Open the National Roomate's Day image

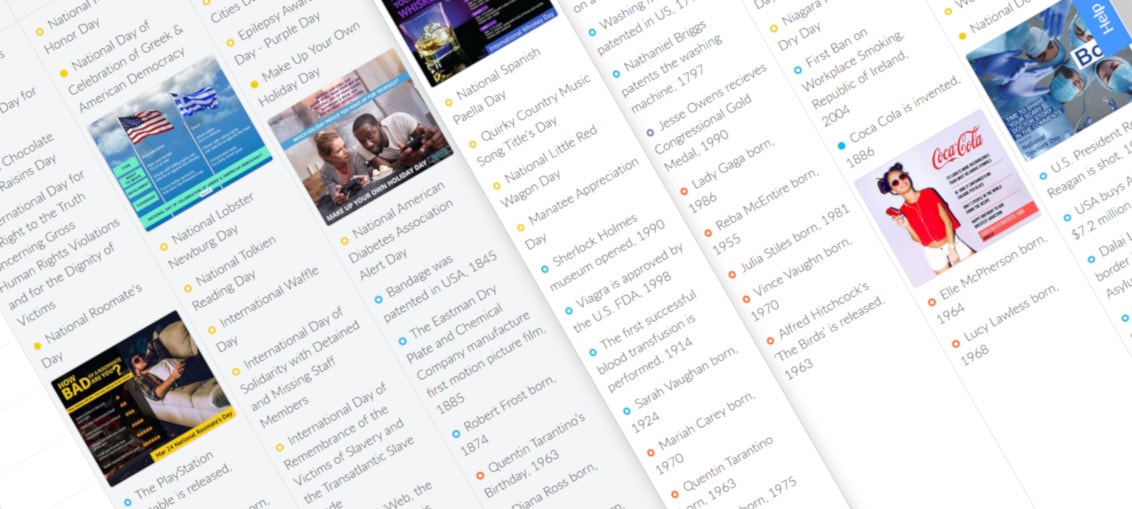pyautogui.click(x=144, y=399)
